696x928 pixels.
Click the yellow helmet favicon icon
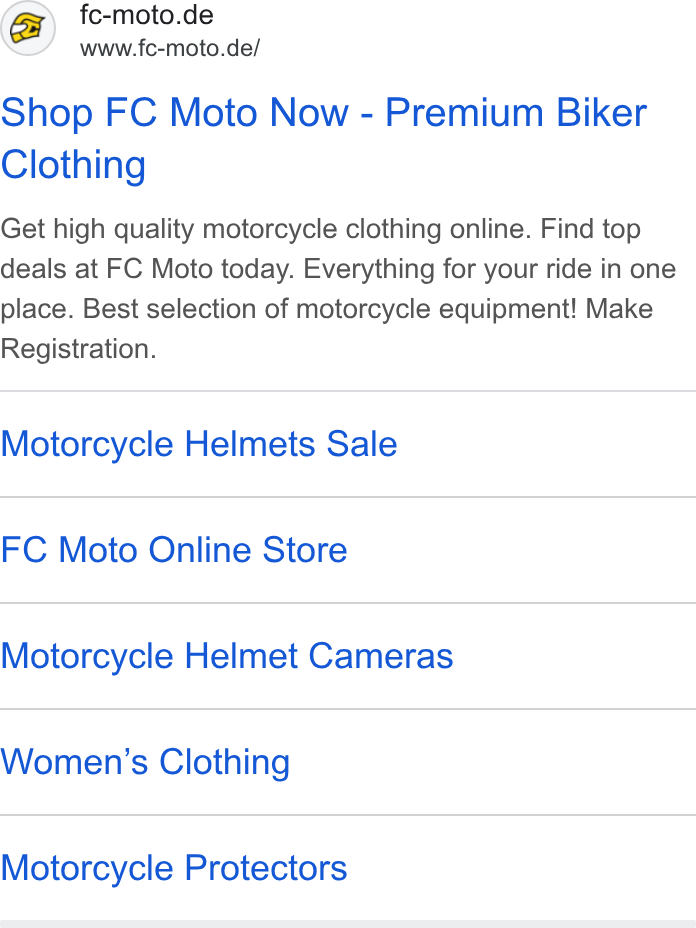28,28
